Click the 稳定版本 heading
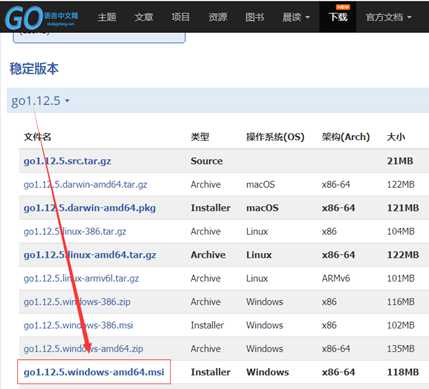Viewport: 429px width, 389px height. click(34, 69)
